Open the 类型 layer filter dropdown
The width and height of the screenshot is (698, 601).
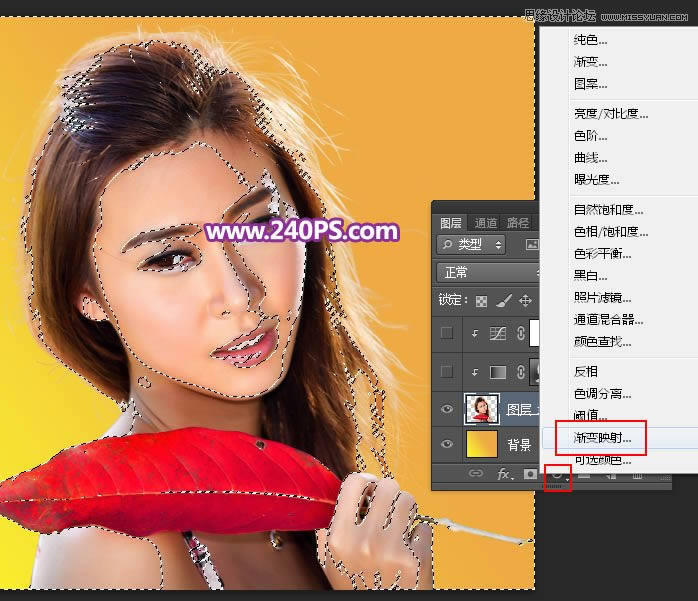(x=471, y=244)
